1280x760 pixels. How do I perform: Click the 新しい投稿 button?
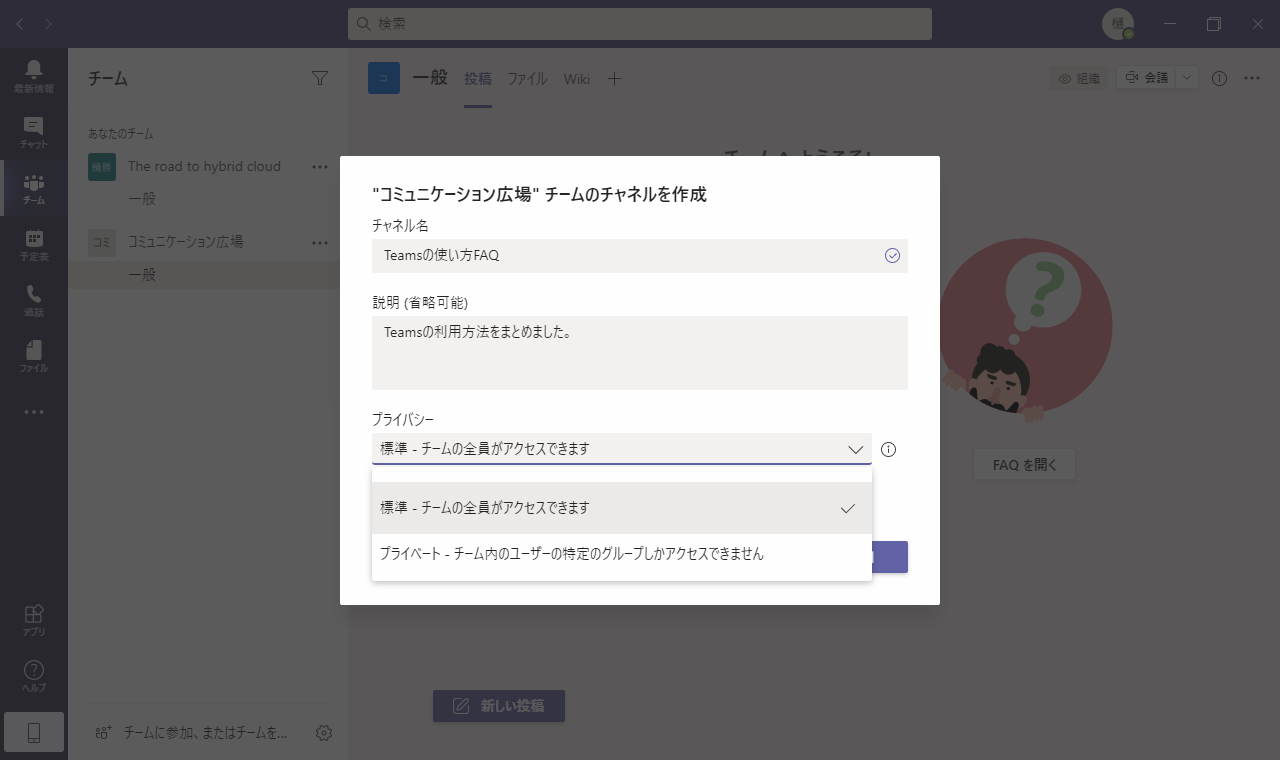coord(499,706)
